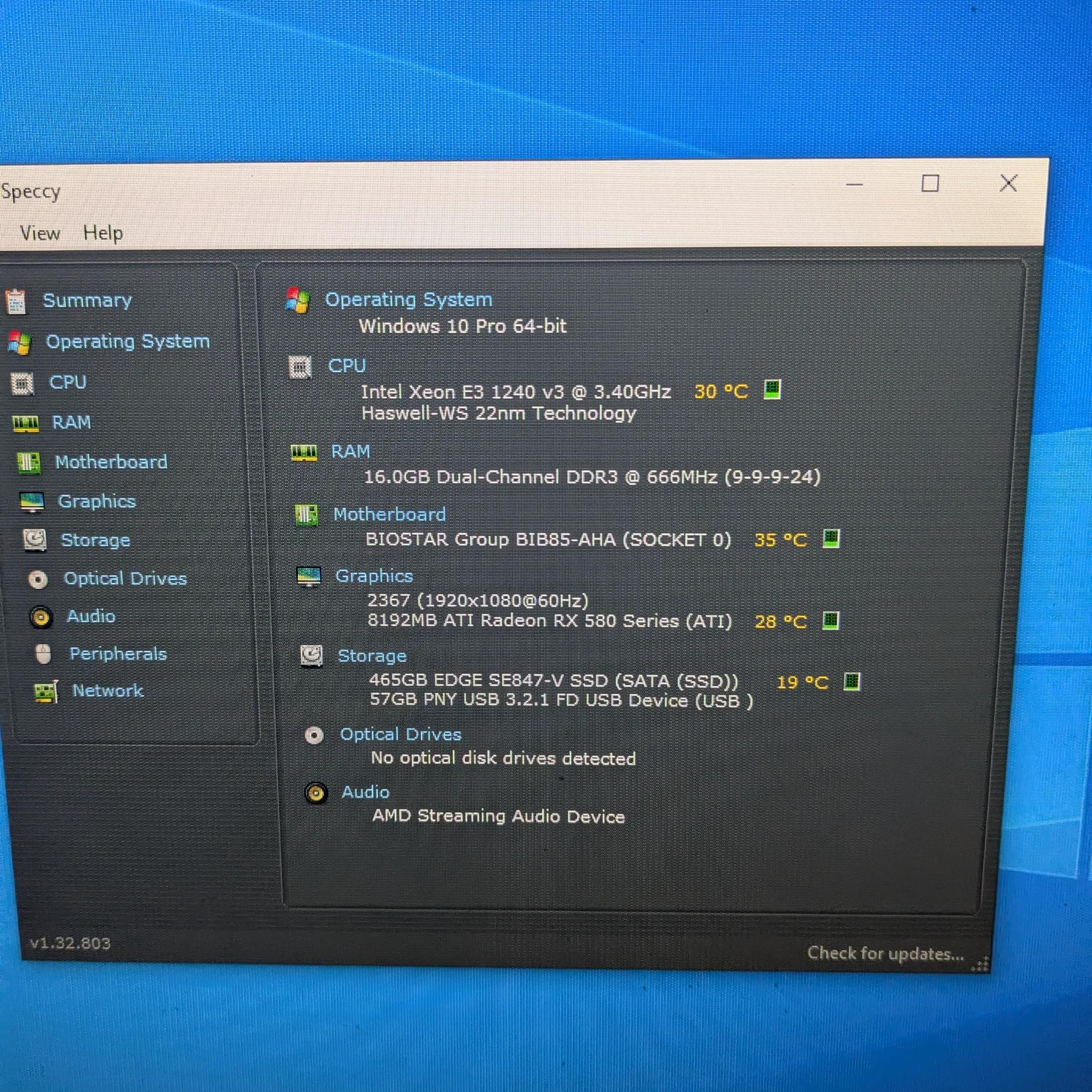1092x1092 pixels.
Task: Click the Storage drive icon in summary panel
Action: pos(311,656)
